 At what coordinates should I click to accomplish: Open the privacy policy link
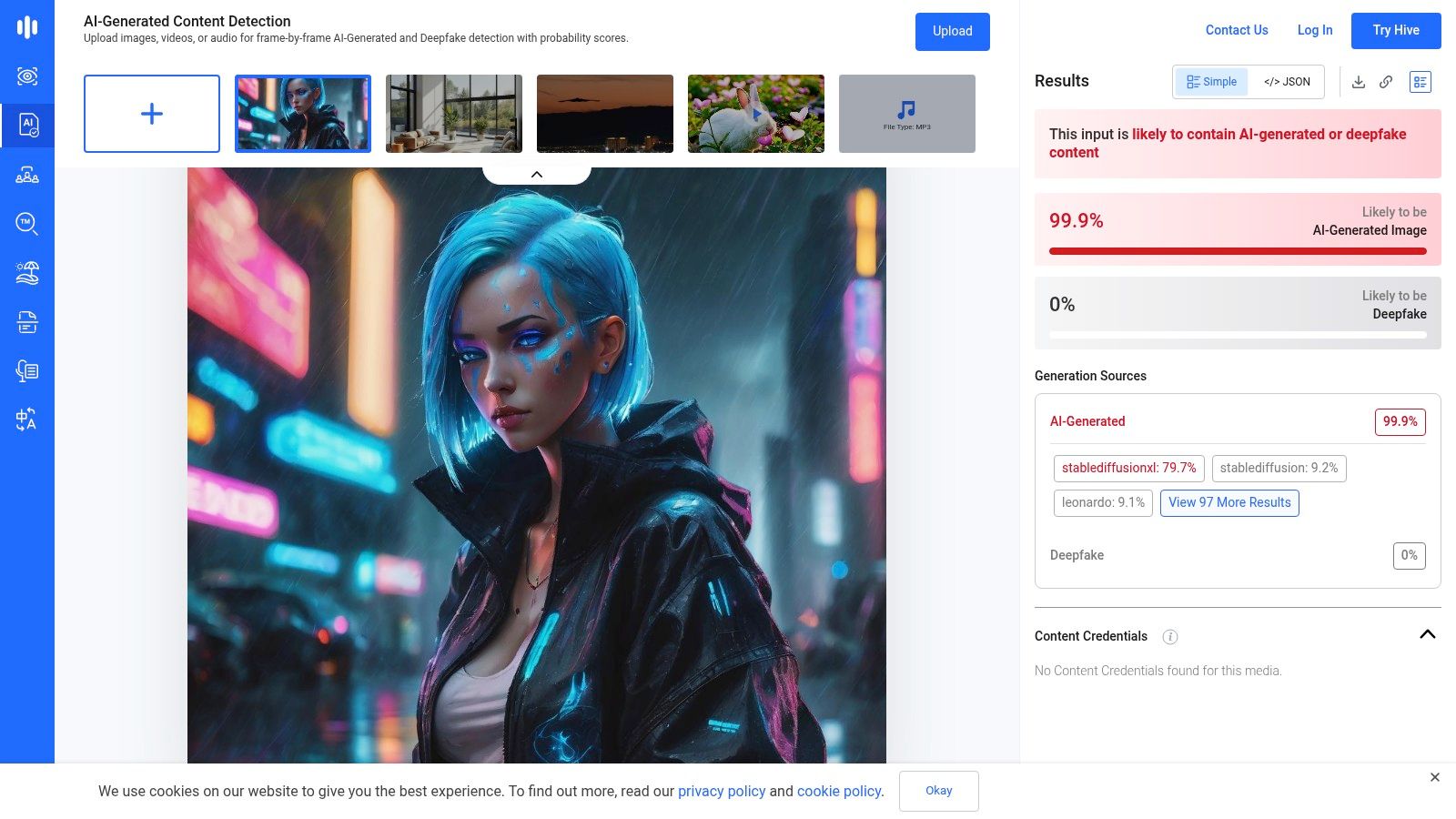(x=722, y=792)
